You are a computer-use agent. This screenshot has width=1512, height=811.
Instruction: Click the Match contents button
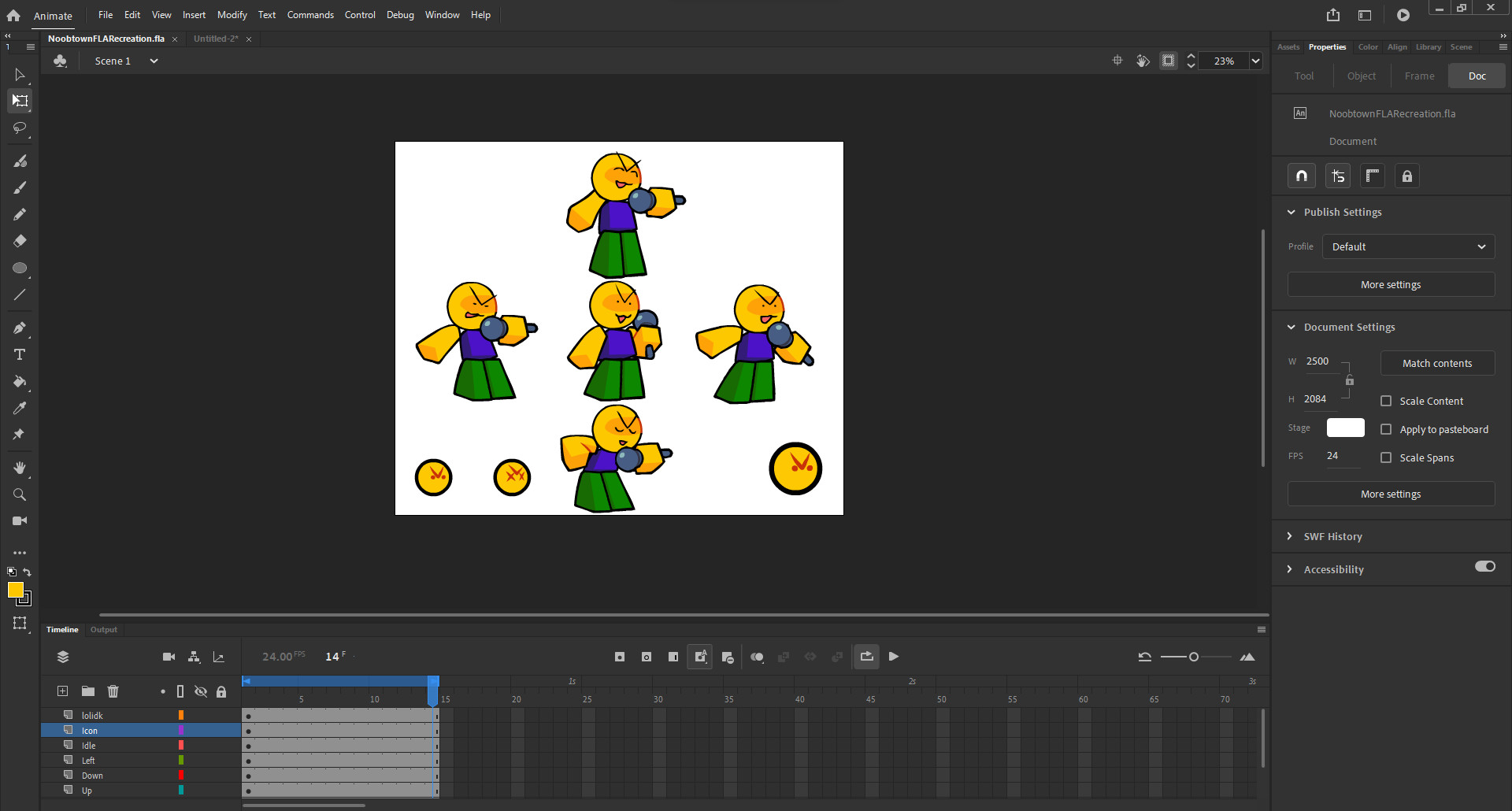click(x=1436, y=363)
